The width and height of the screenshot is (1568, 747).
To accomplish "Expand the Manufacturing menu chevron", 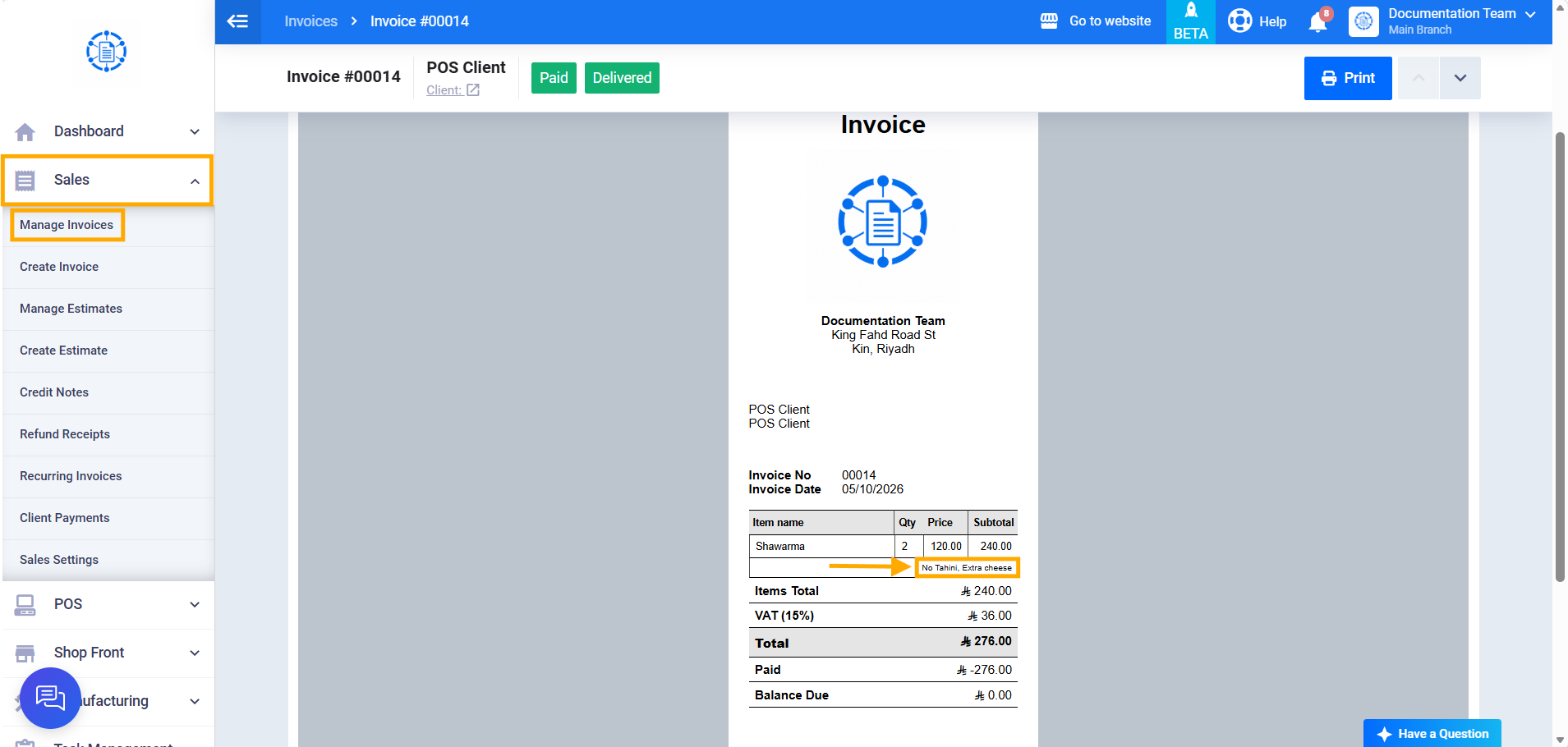I will point(195,702).
